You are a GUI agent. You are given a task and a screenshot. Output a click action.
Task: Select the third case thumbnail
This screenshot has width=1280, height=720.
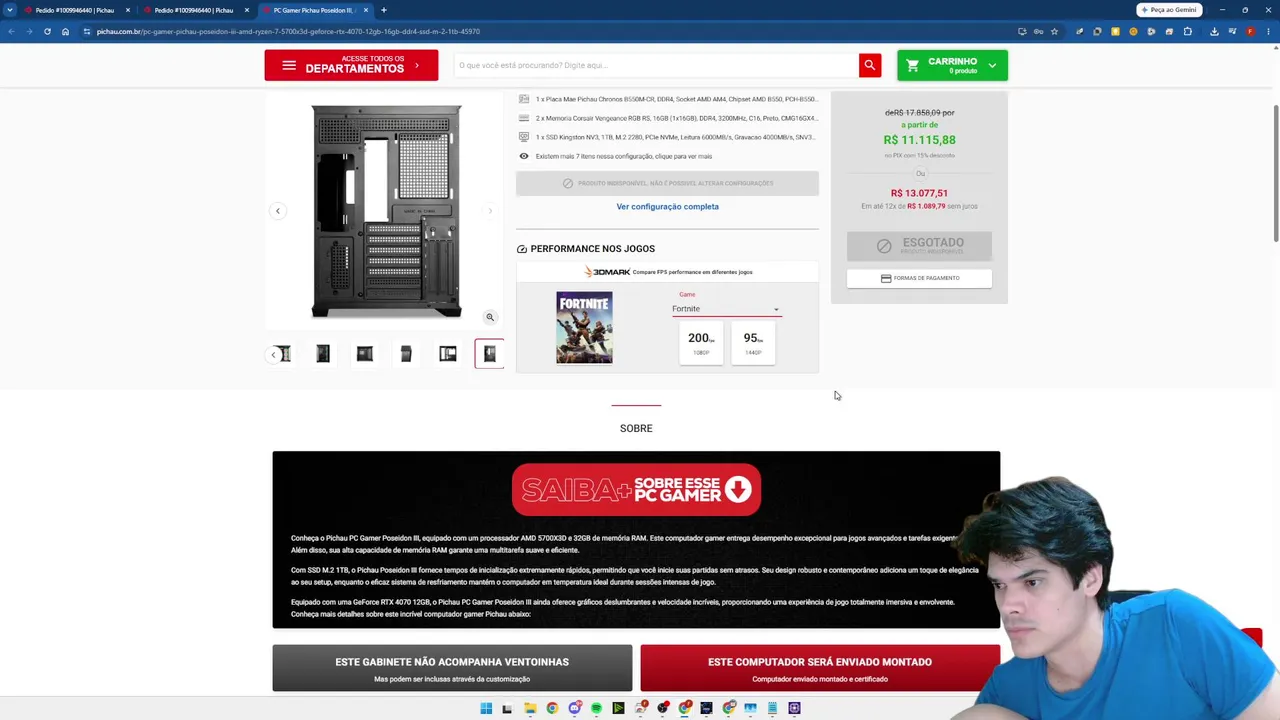pyautogui.click(x=365, y=354)
